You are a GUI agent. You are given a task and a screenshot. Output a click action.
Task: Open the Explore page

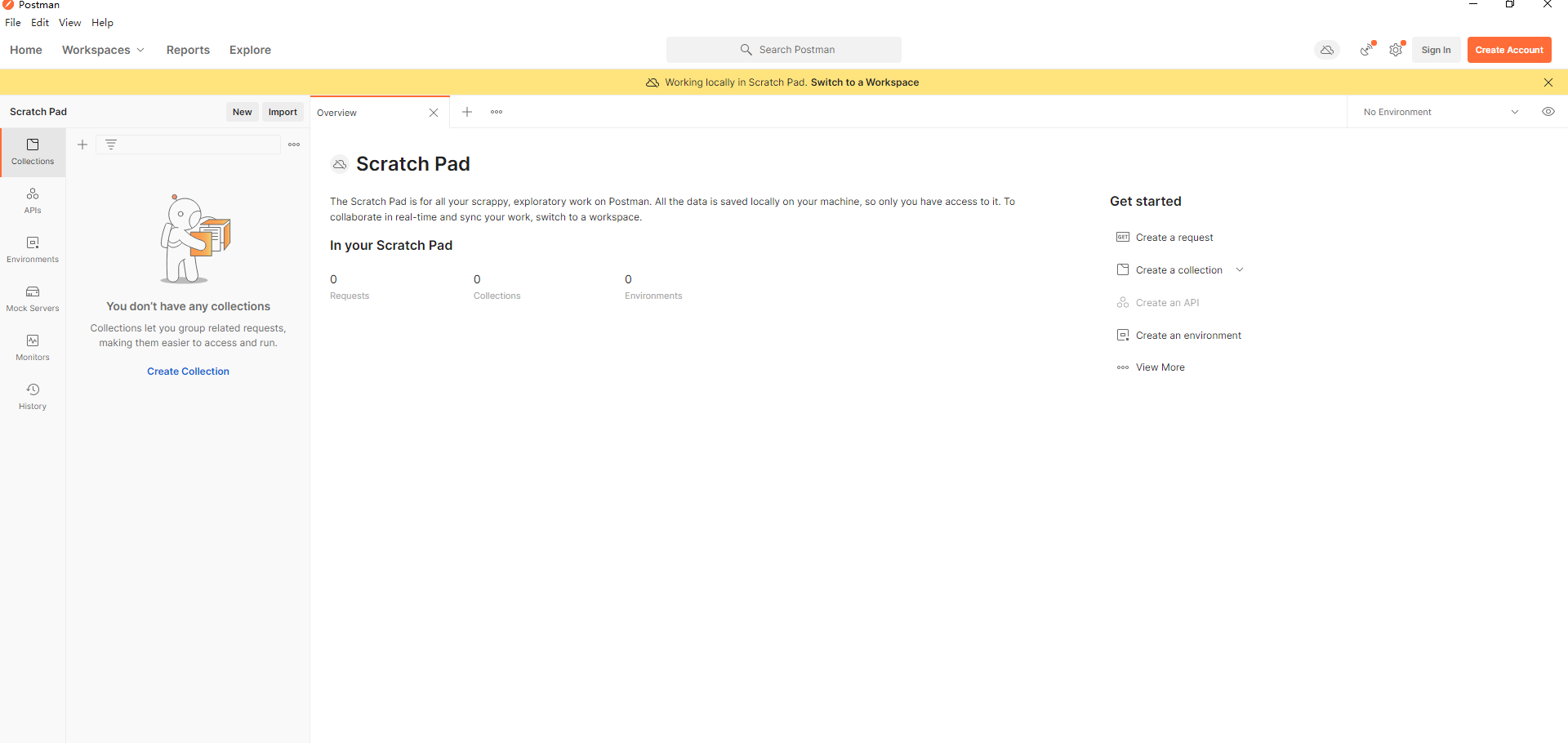coord(250,50)
